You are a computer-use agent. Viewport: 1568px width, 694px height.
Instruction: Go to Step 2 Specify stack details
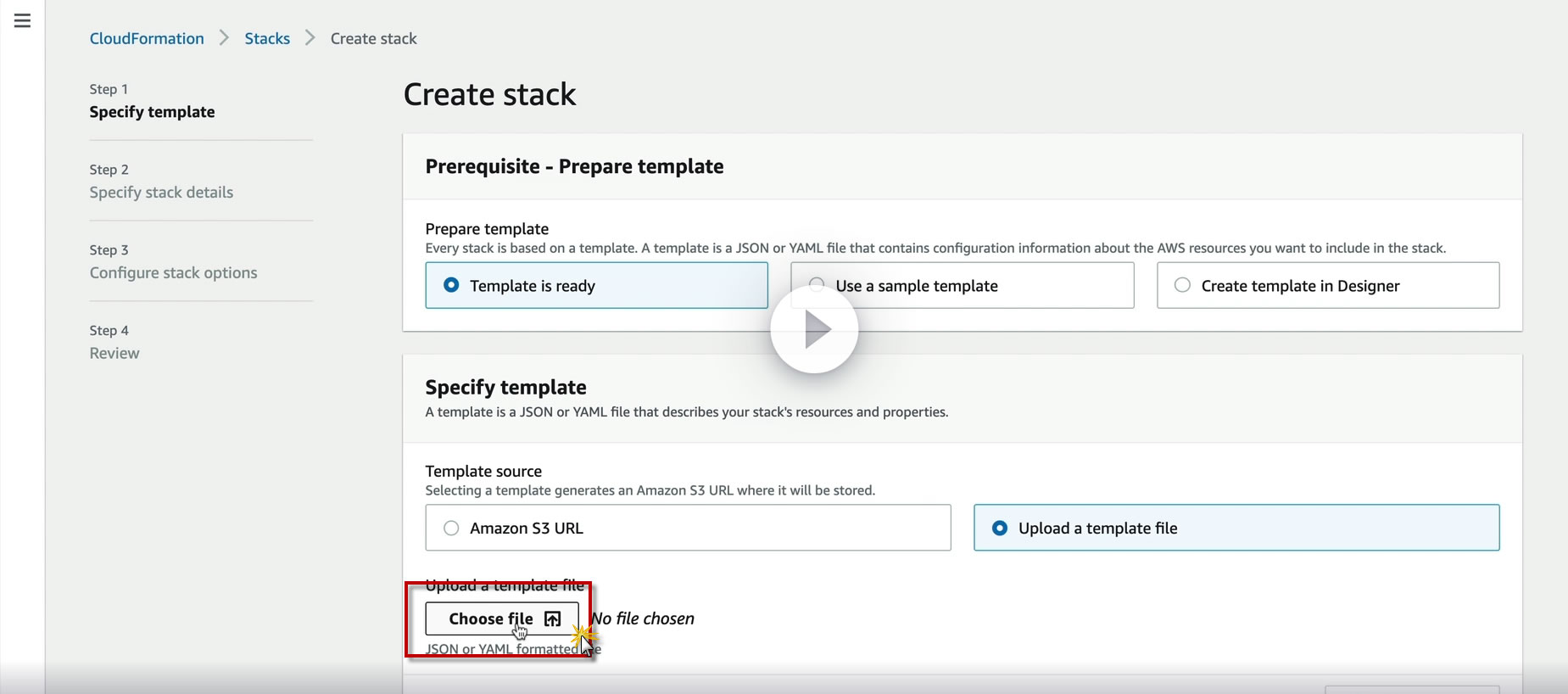coord(161,193)
